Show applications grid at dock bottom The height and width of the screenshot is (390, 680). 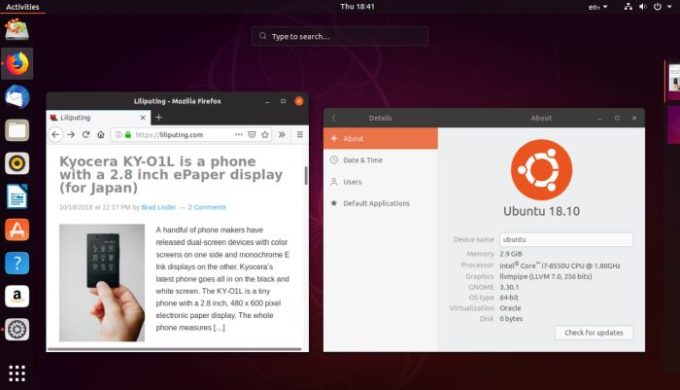[17, 373]
